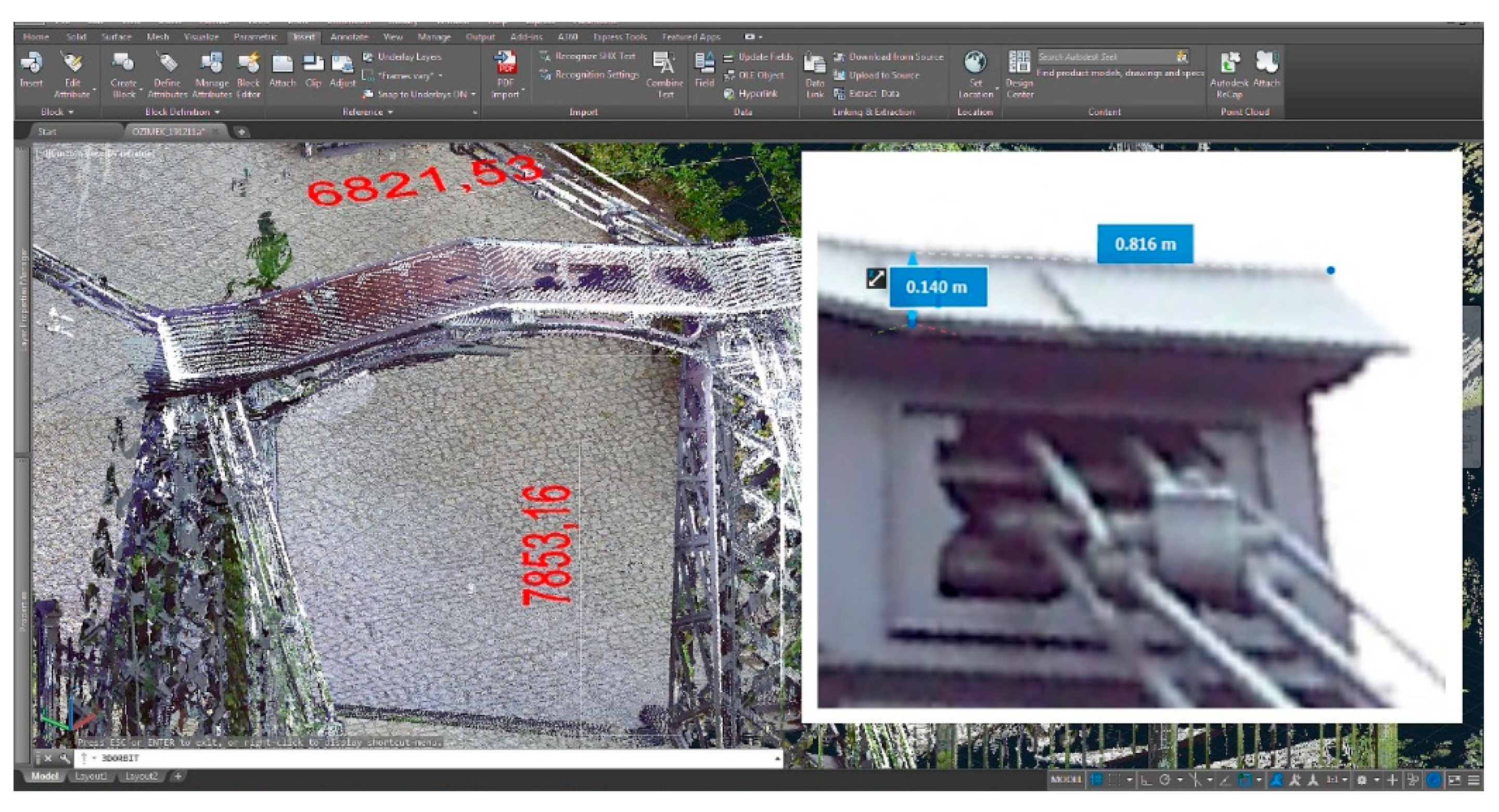Open Manage Attributes tool
Image resolution: width=1499 pixels, height=812 pixels.
coord(211,74)
